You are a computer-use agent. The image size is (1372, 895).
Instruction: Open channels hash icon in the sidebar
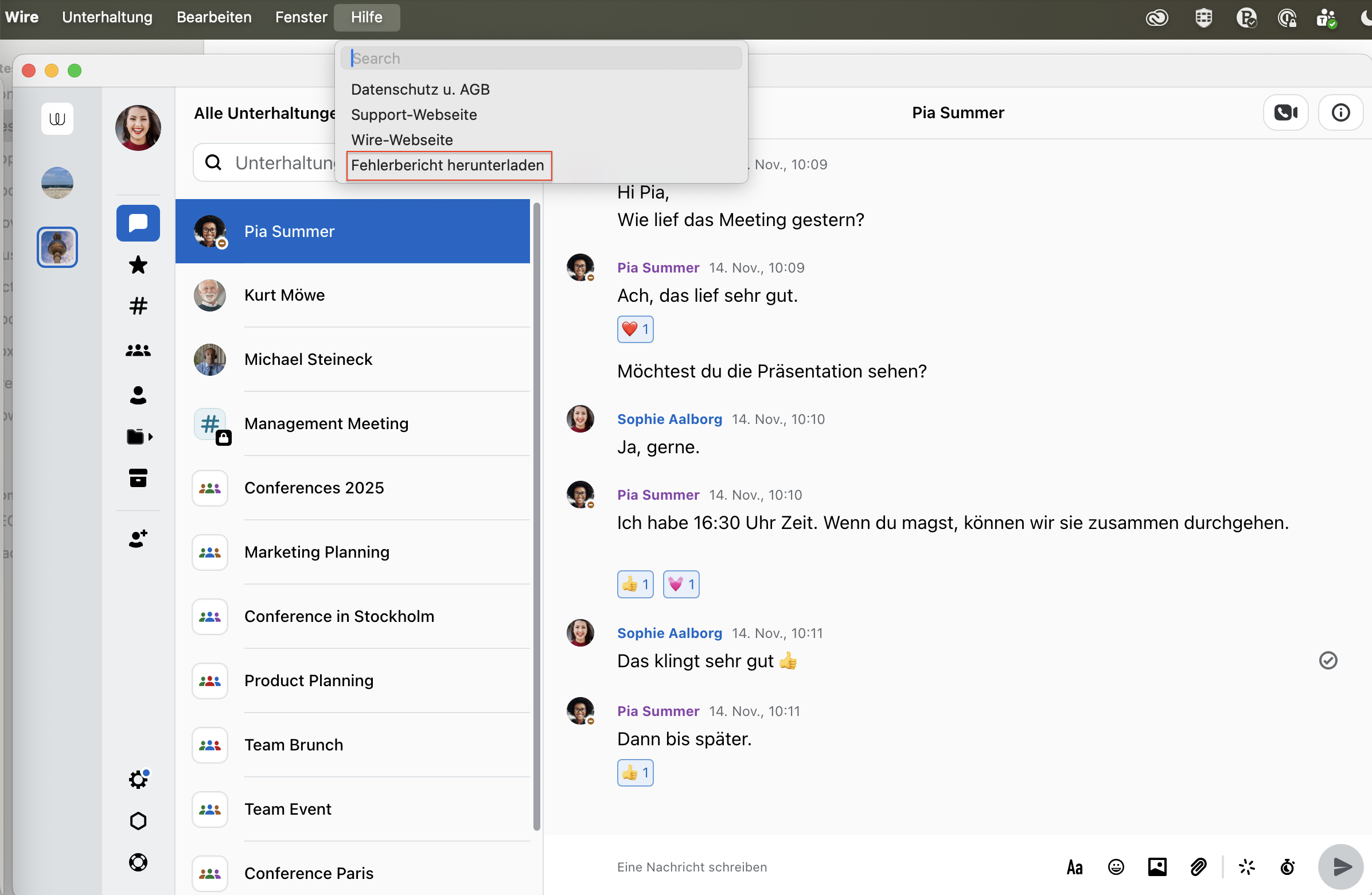[x=138, y=306]
